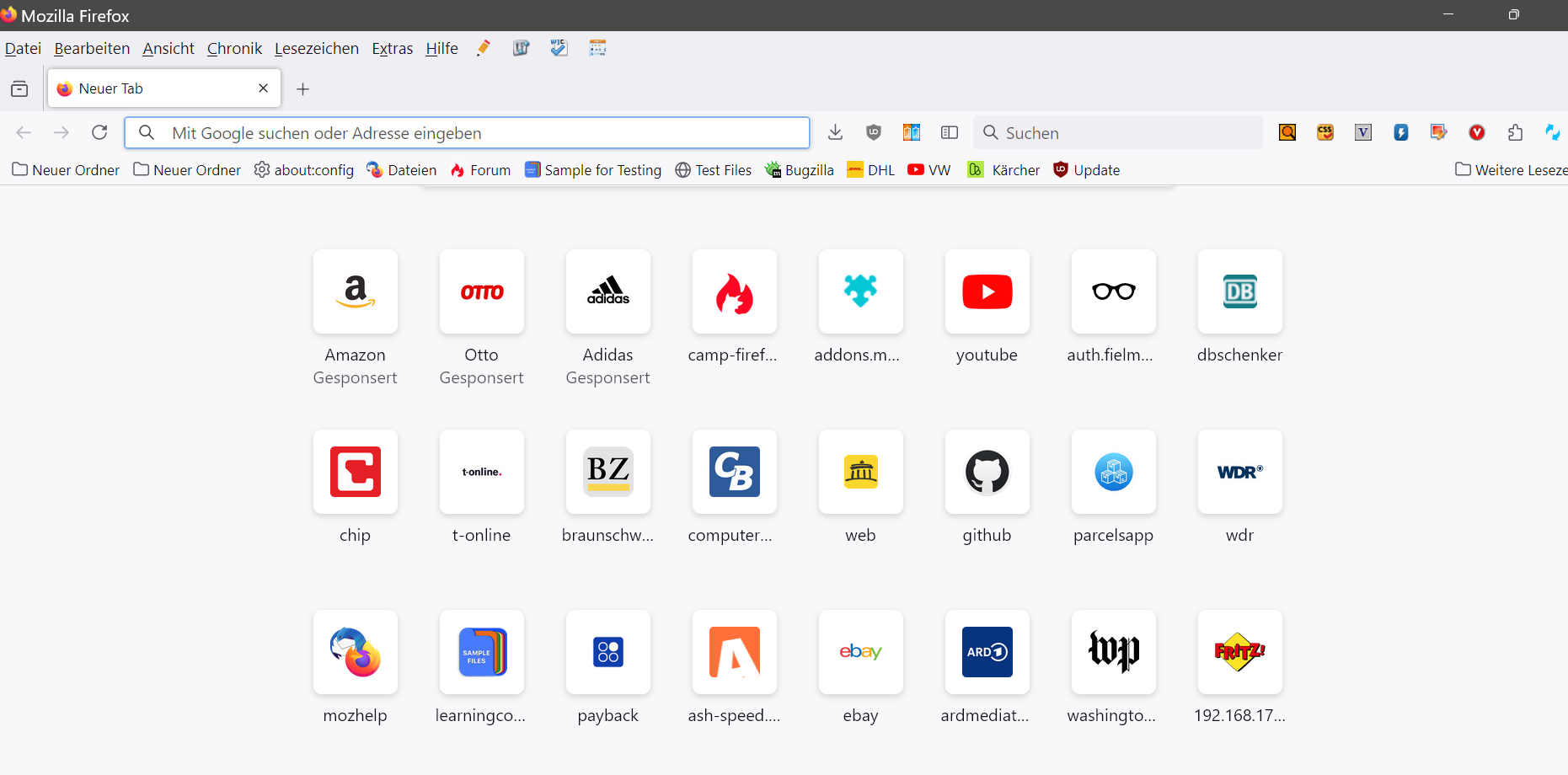The width and height of the screenshot is (1568, 775).
Task: Select the Neuer Tab tab
Action: (164, 88)
